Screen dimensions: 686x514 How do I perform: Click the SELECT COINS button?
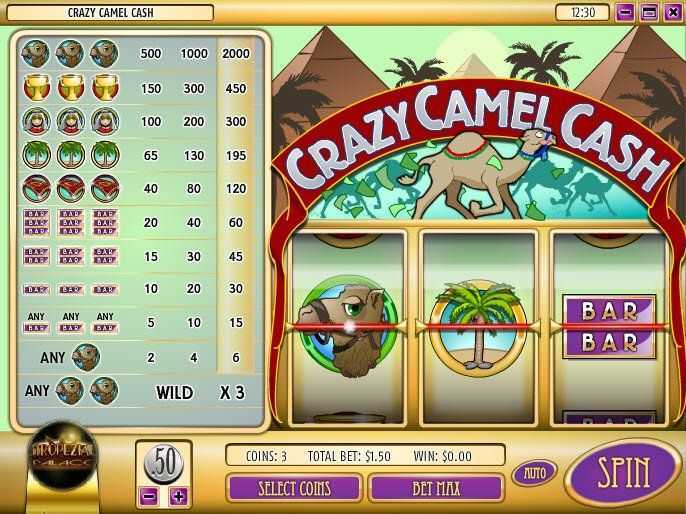pyautogui.click(x=294, y=488)
